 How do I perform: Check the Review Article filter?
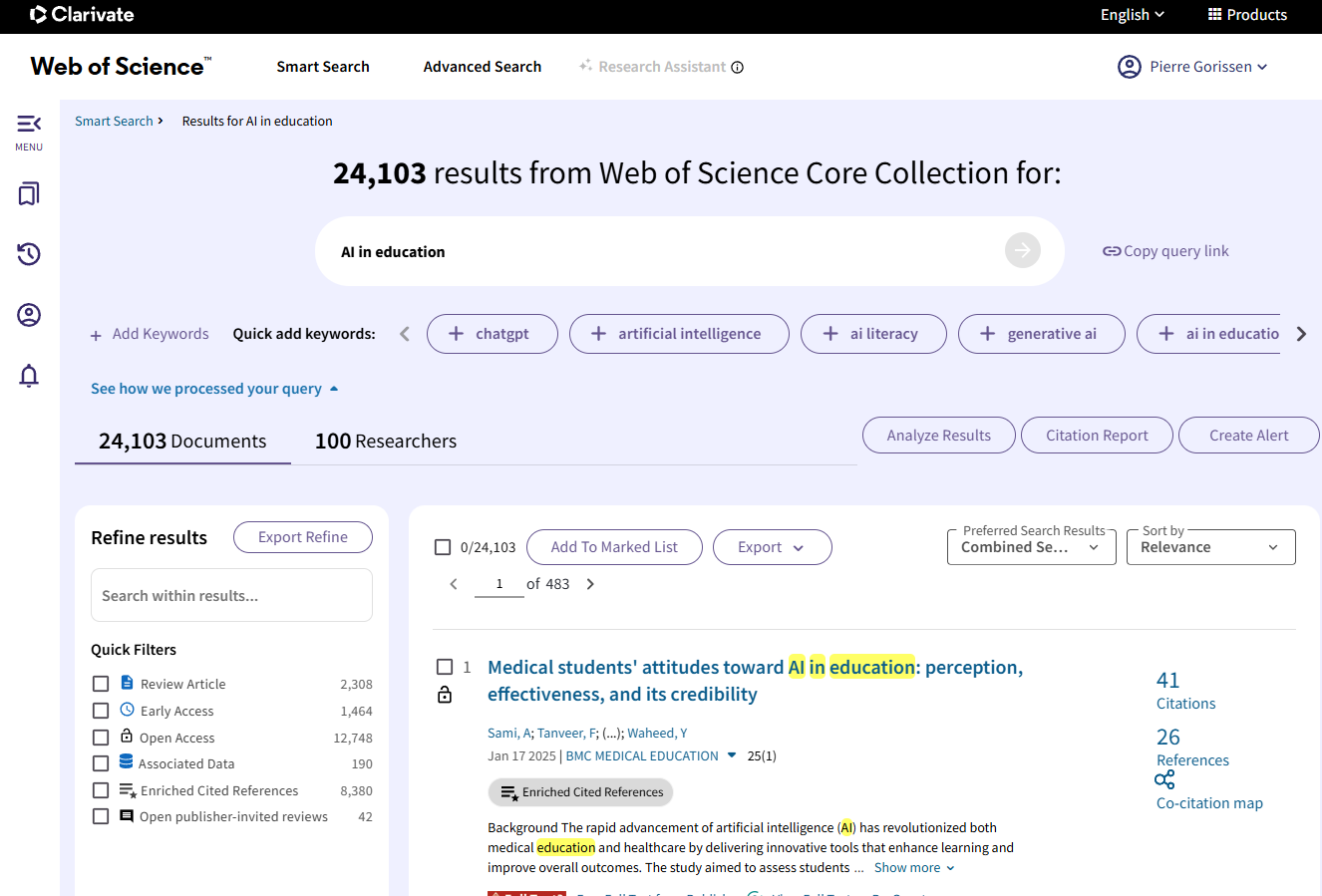pyautogui.click(x=101, y=684)
